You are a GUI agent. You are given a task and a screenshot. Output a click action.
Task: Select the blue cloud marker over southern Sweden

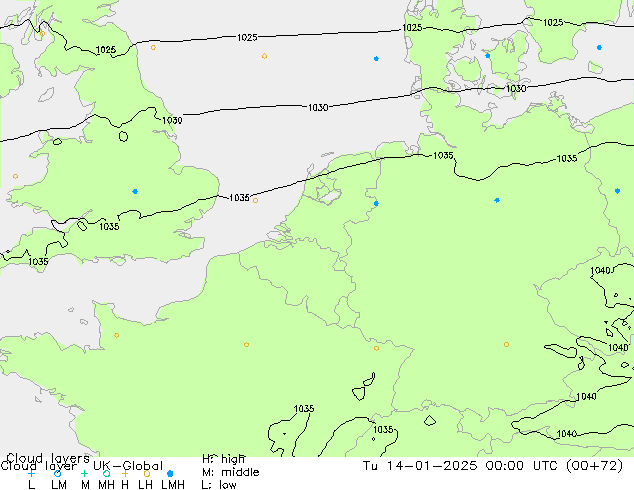tap(599, 47)
